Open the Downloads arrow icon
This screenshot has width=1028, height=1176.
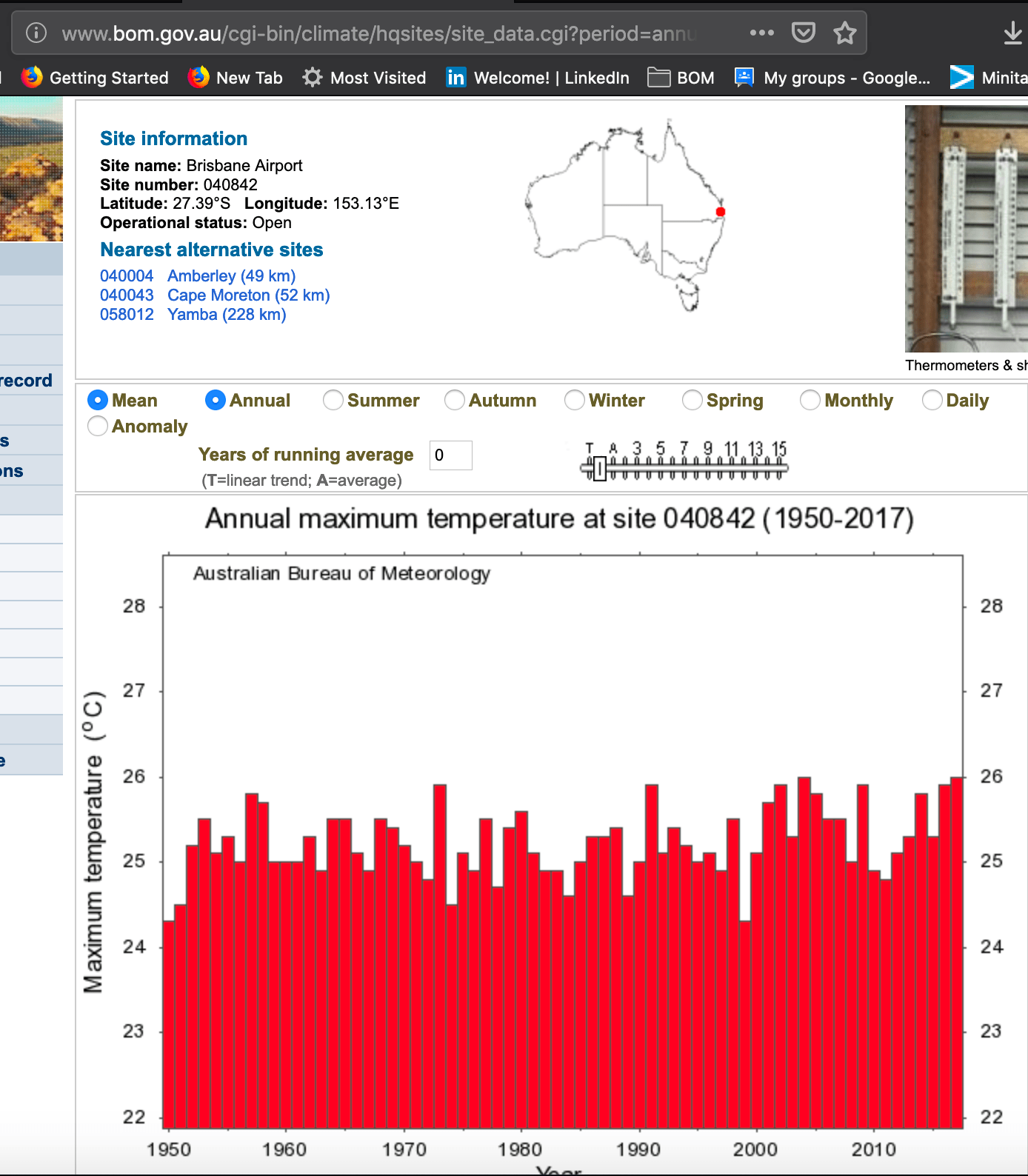click(x=1012, y=33)
